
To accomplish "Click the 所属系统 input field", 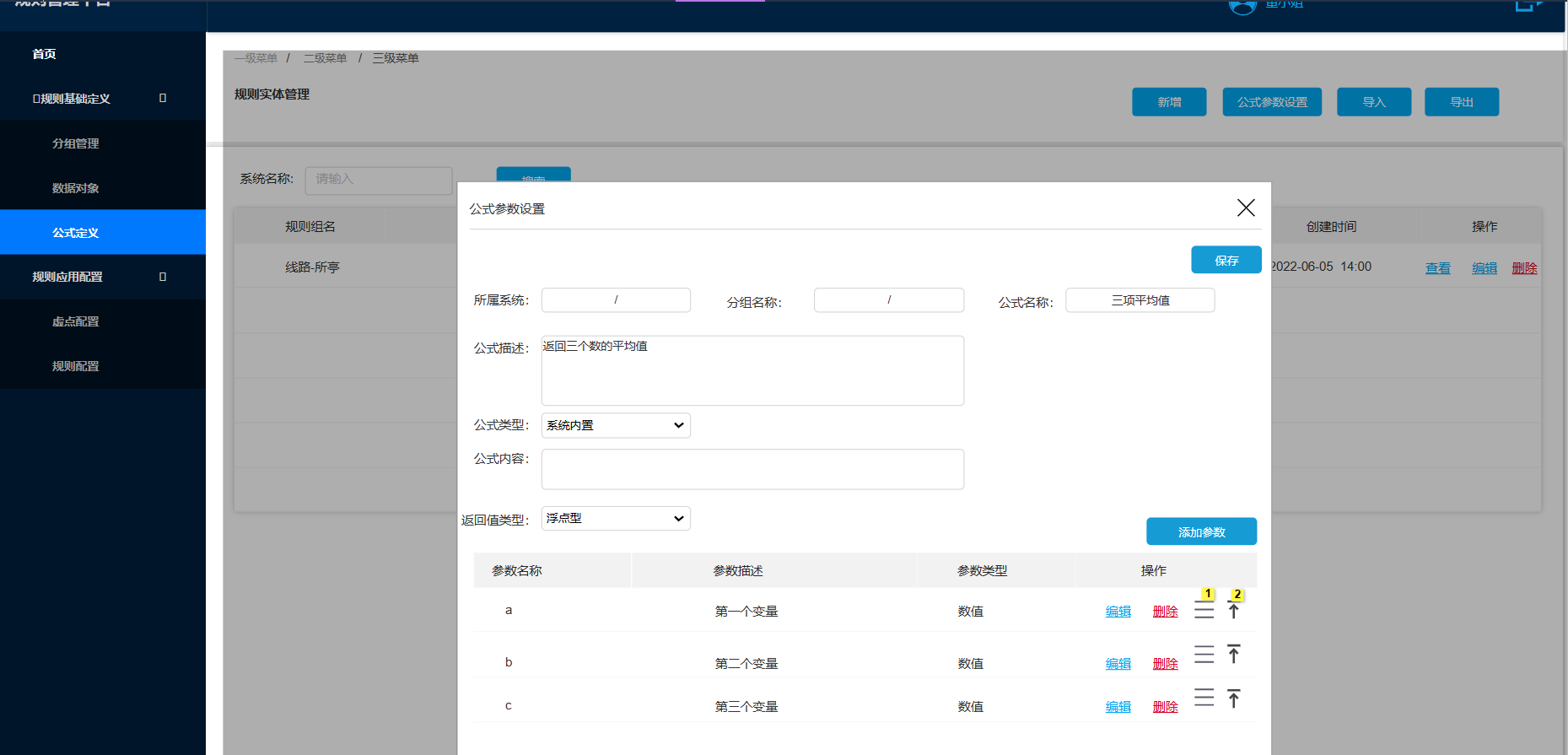I will coord(616,300).
